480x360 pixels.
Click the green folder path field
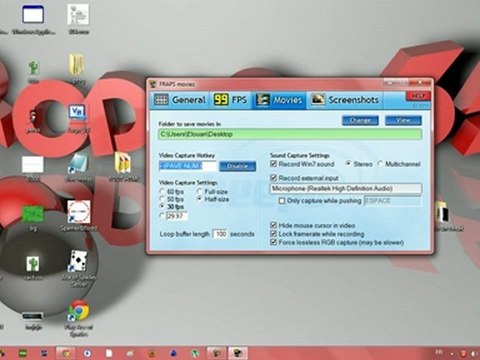point(290,134)
